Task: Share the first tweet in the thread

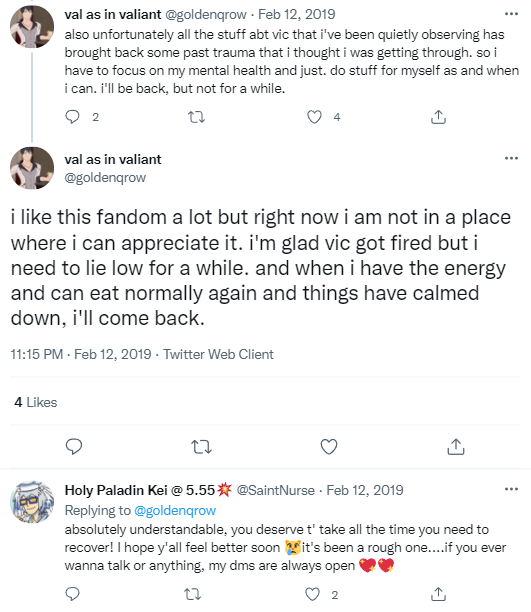Action: [x=438, y=117]
